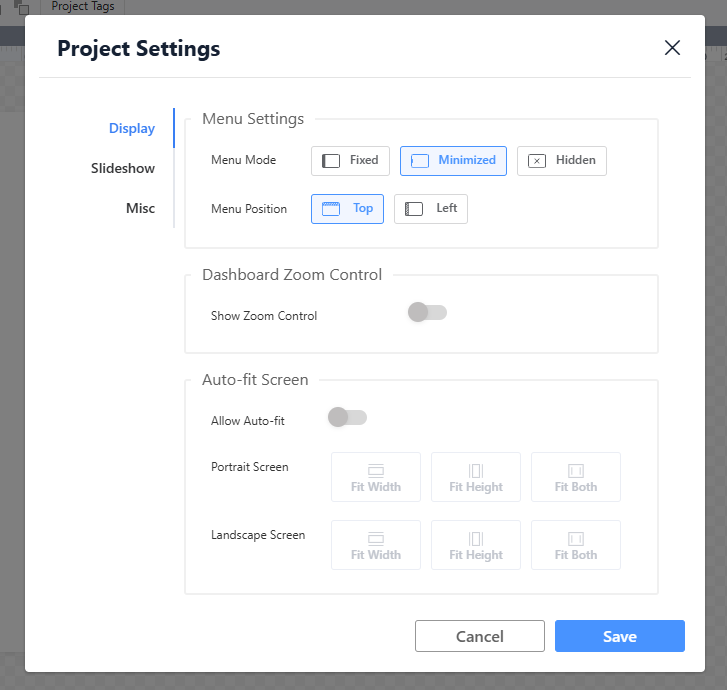
Task: Click the Project Tags tab behind dialog
Action: 83,6
